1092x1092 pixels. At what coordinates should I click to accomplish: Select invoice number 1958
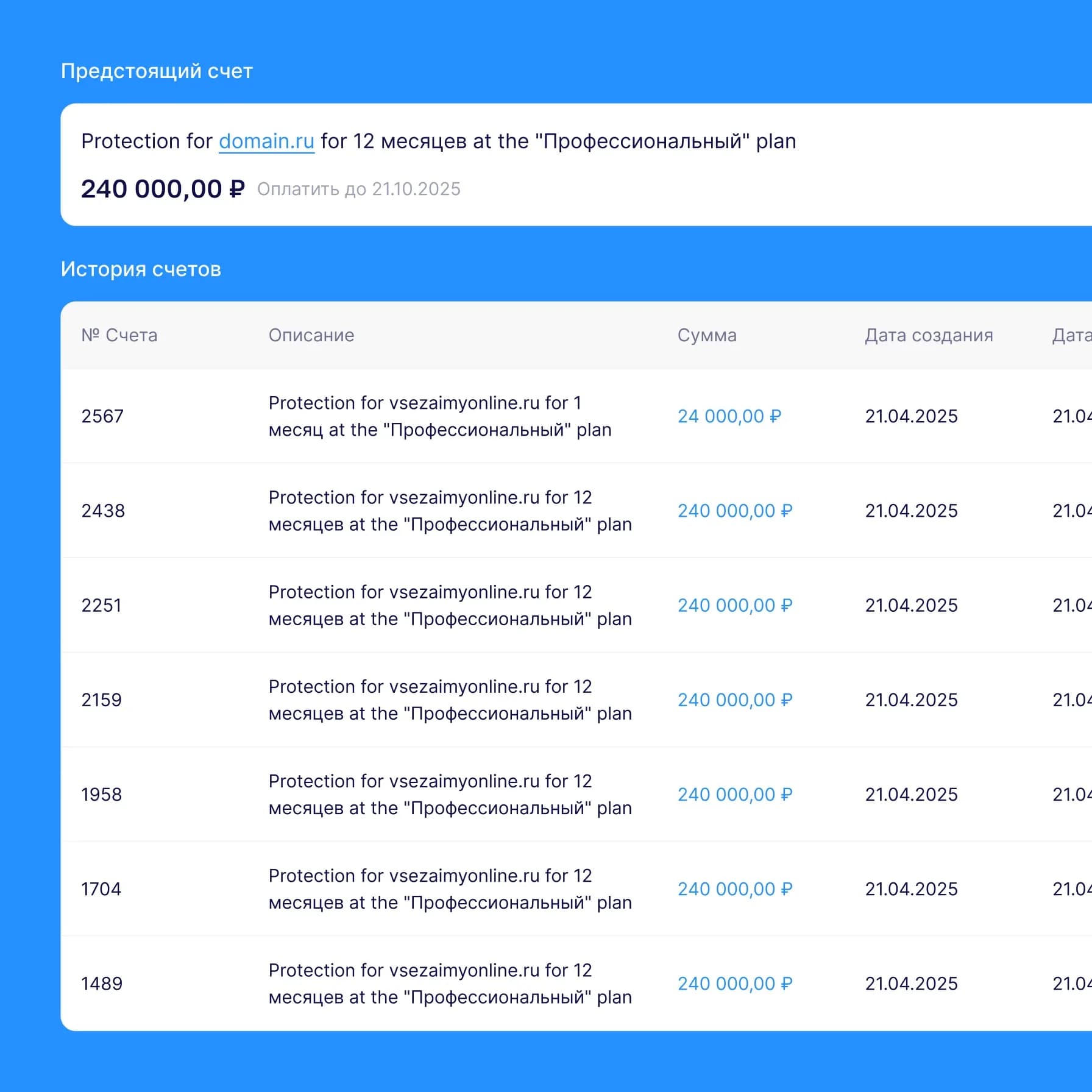coord(101,795)
